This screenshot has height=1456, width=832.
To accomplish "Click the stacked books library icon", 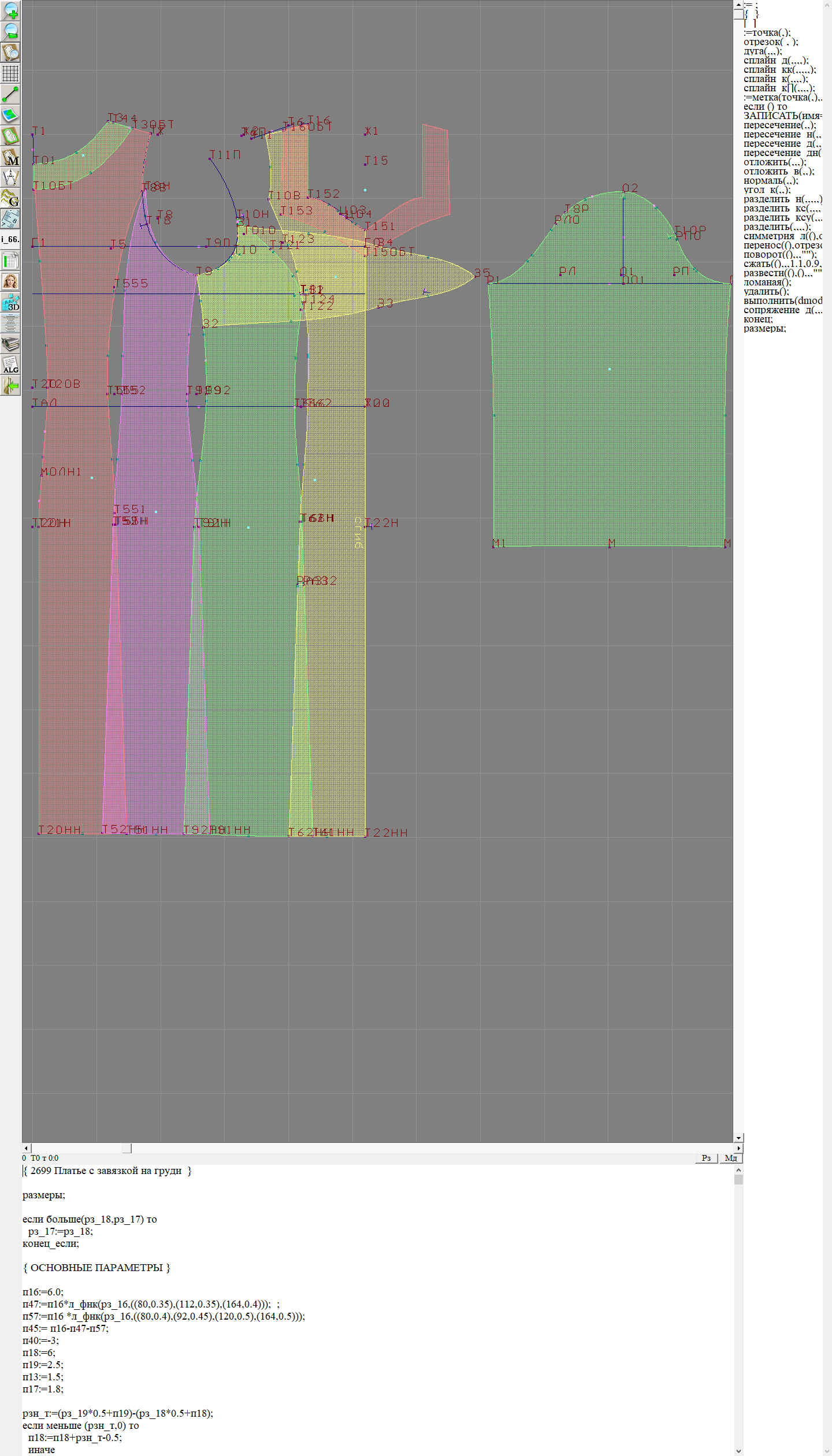I will tap(10, 344).
